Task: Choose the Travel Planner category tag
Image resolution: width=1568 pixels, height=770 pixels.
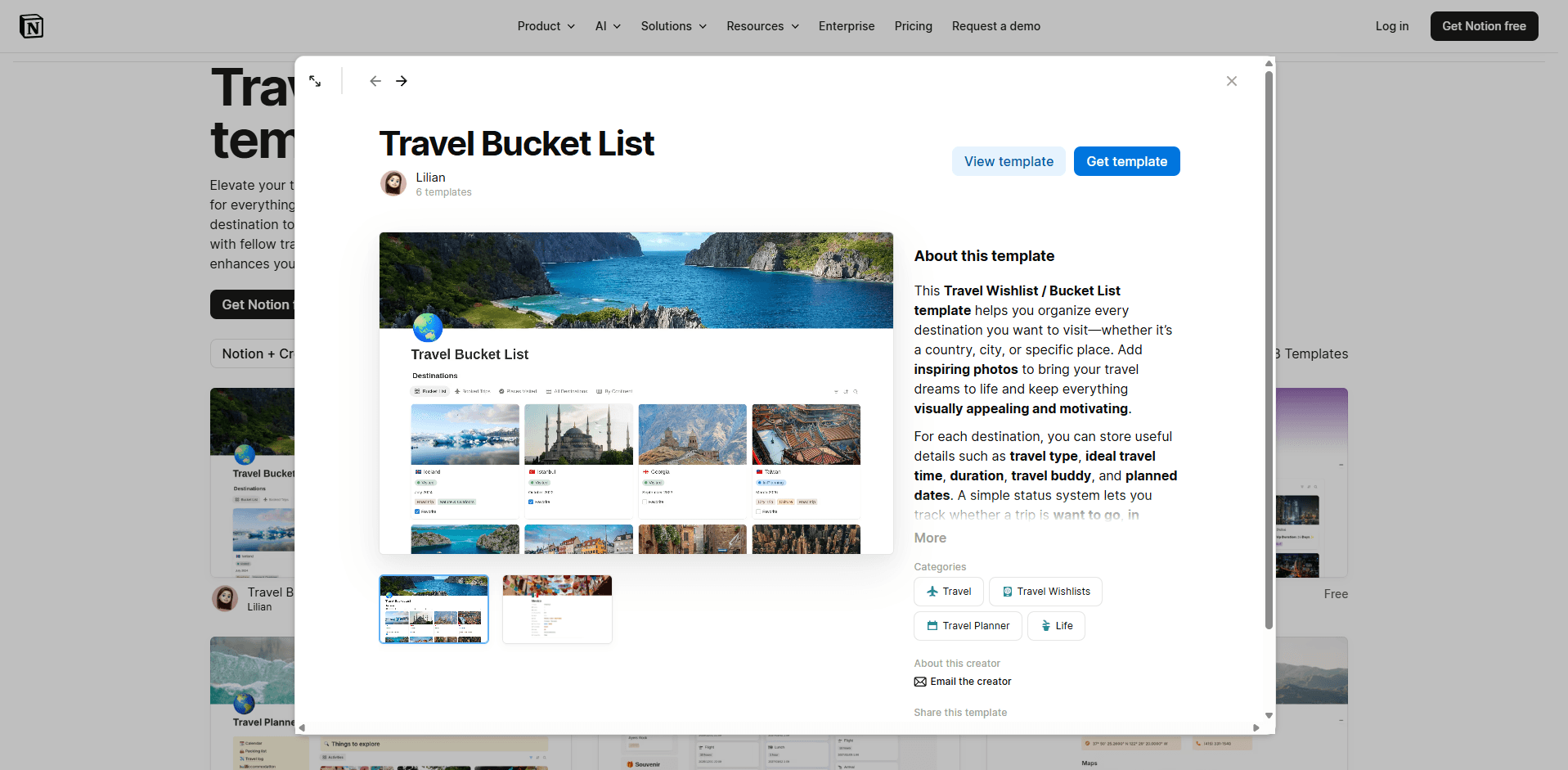Action: pos(967,626)
